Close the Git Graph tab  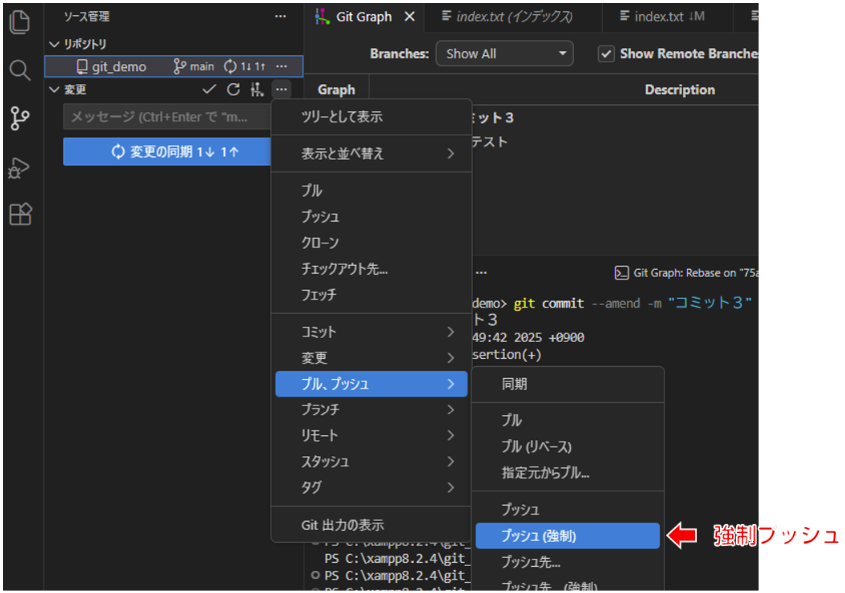tap(409, 17)
